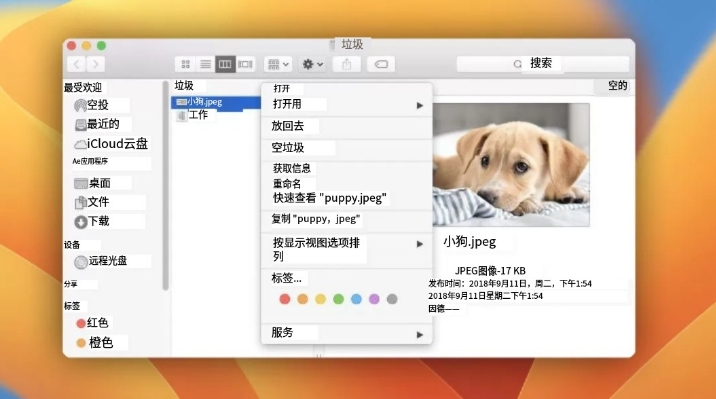Image resolution: width=716 pixels, height=399 pixels.
Task: Click the 搜索 search field
Action: 543,64
